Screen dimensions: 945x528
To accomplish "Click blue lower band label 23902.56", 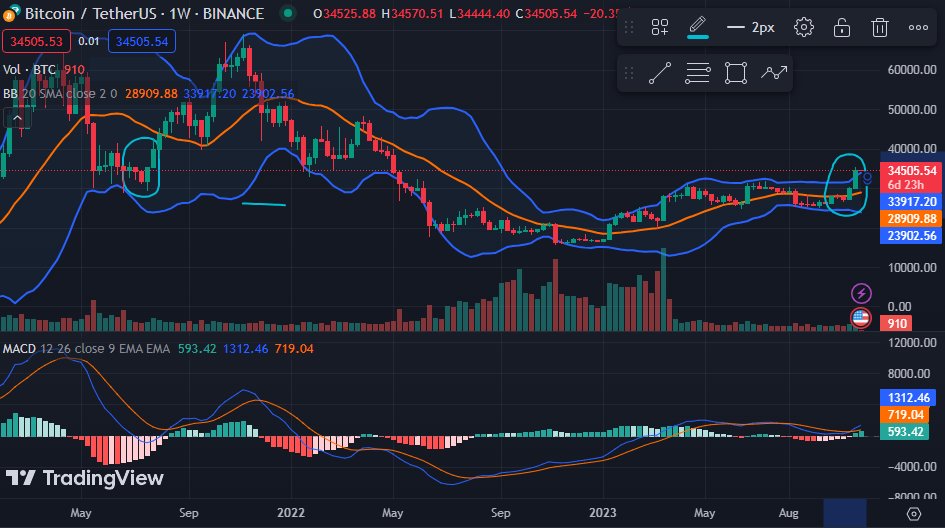I will pos(911,236).
